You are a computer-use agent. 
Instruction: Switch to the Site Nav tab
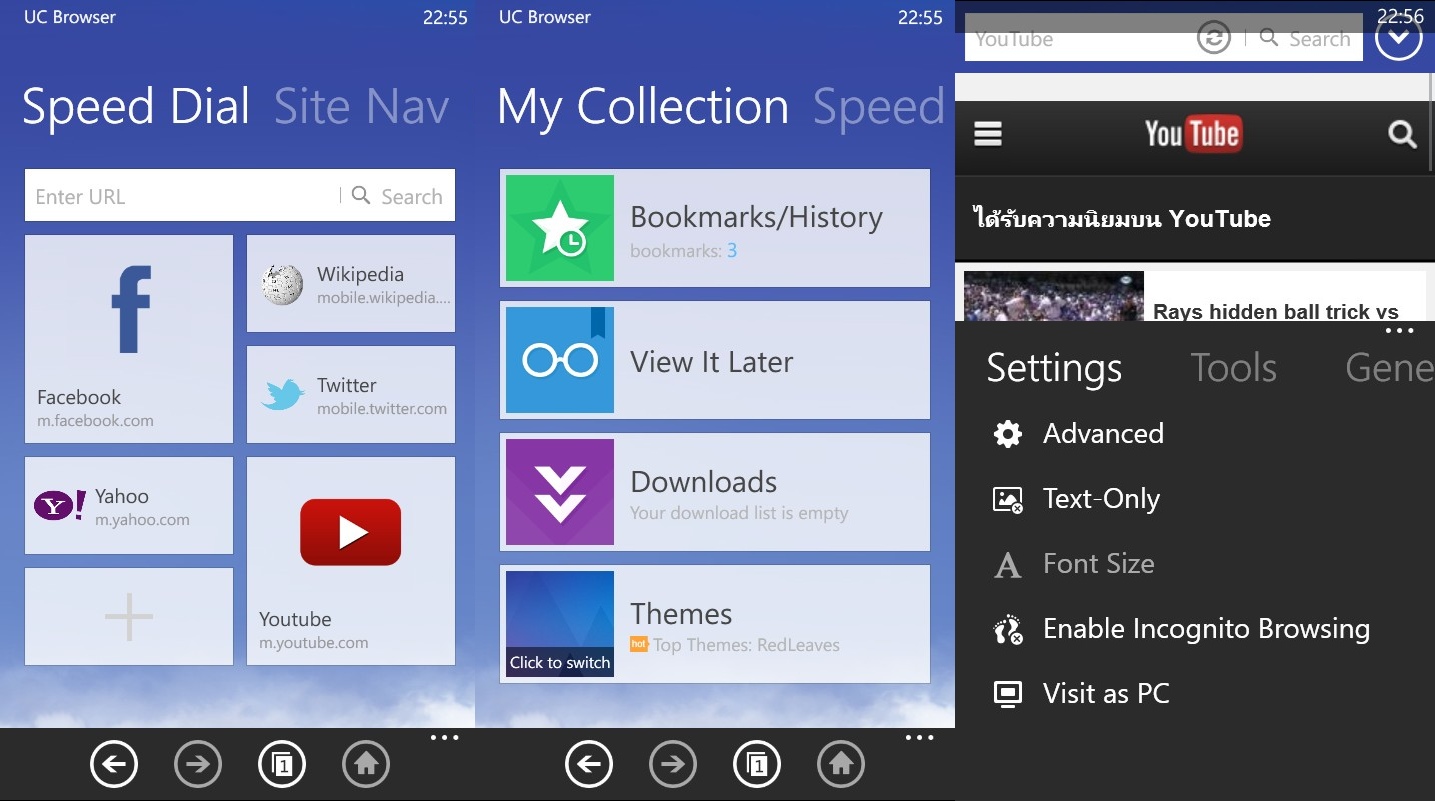361,107
